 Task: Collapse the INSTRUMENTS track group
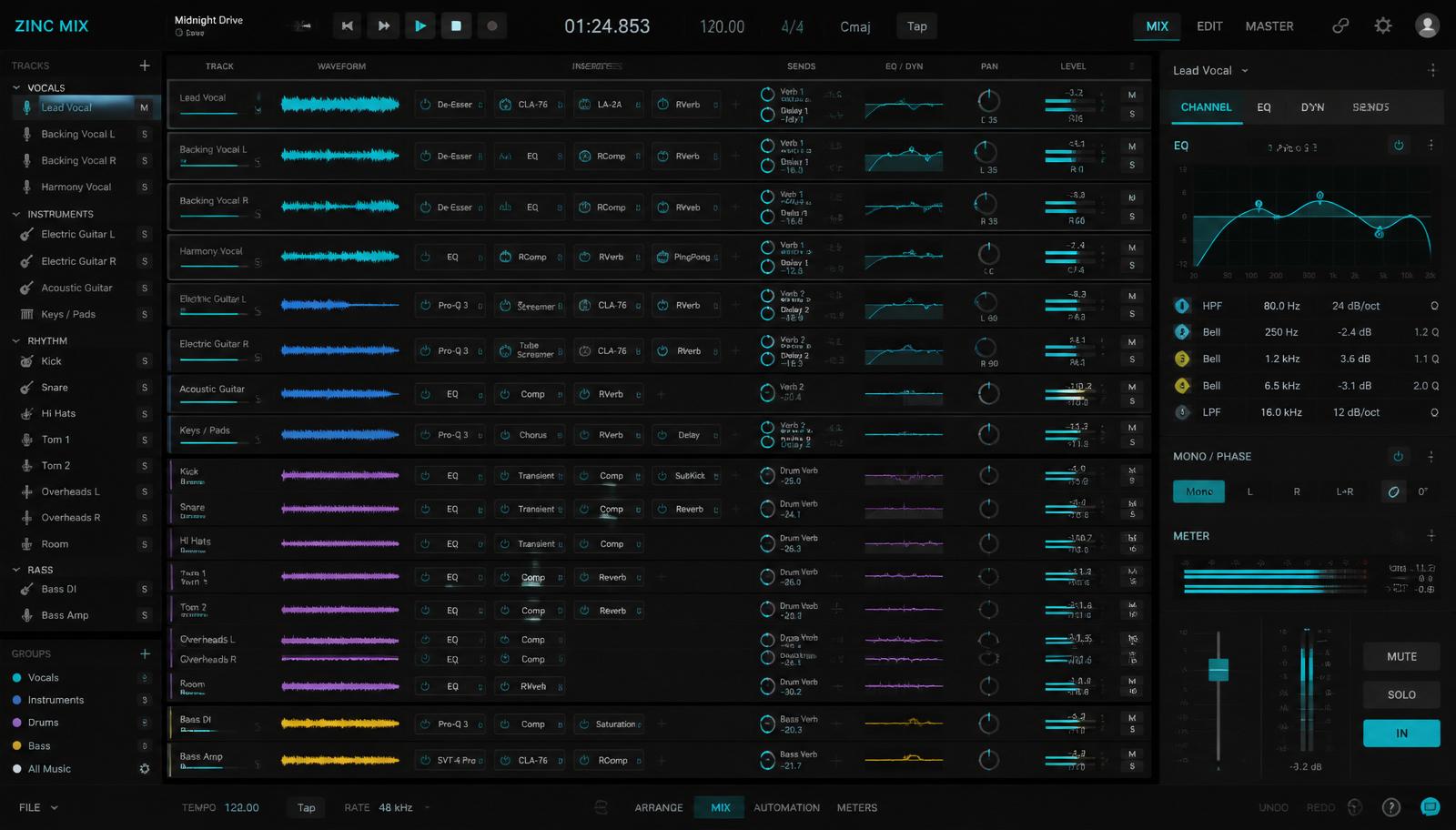(x=16, y=214)
